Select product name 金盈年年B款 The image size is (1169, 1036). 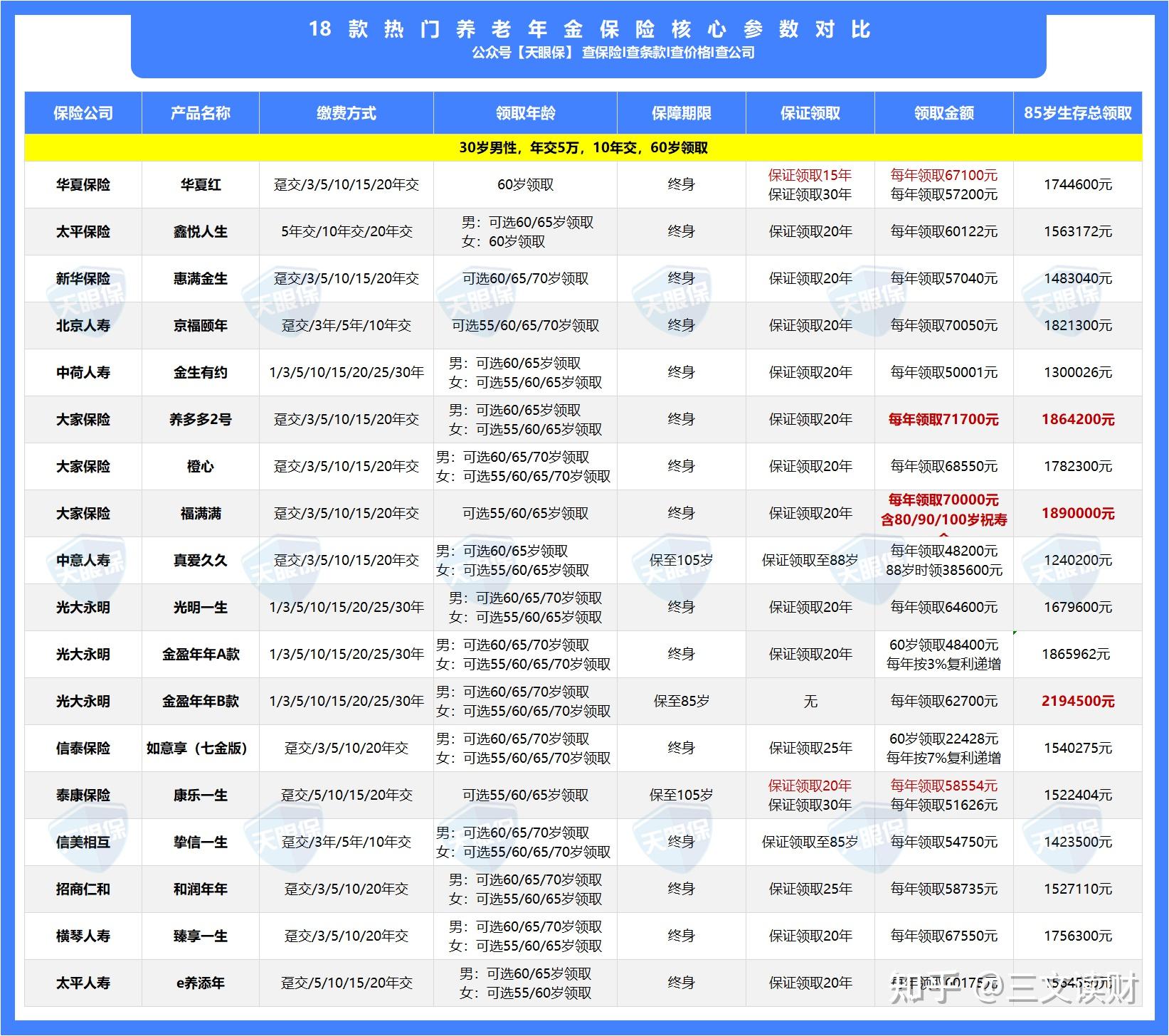point(201,702)
